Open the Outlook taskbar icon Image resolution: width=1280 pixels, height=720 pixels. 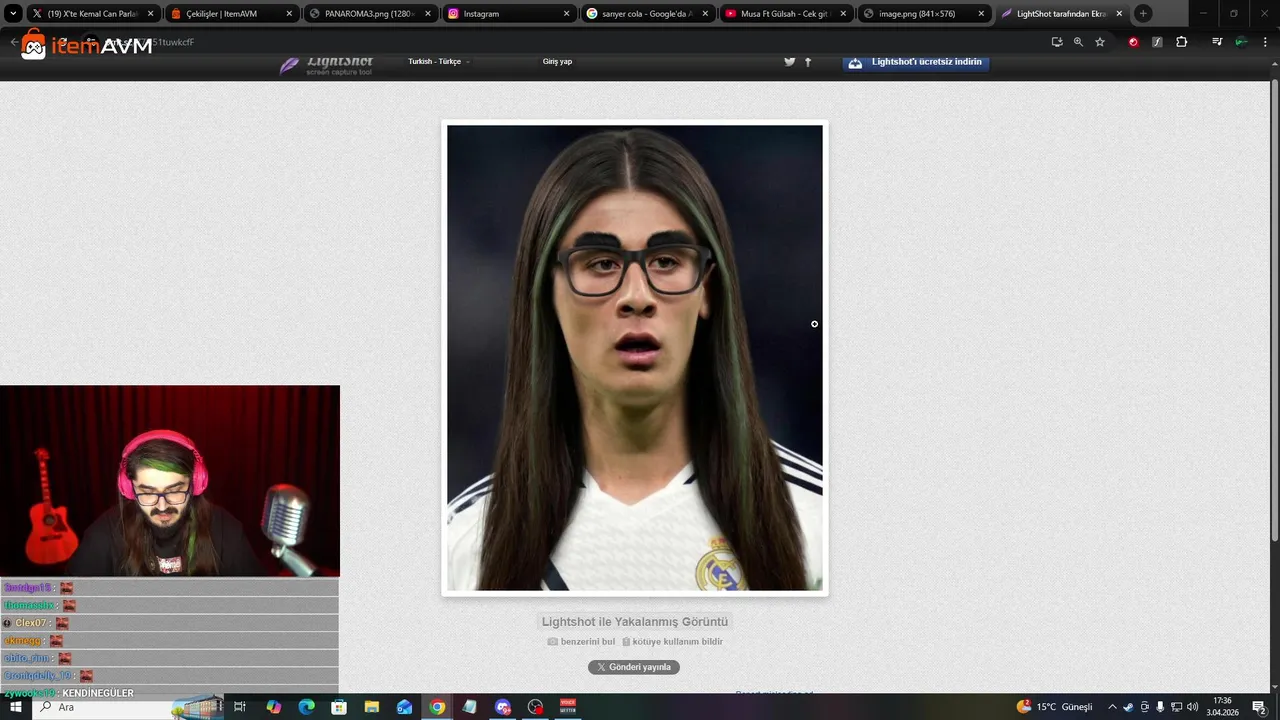click(404, 707)
